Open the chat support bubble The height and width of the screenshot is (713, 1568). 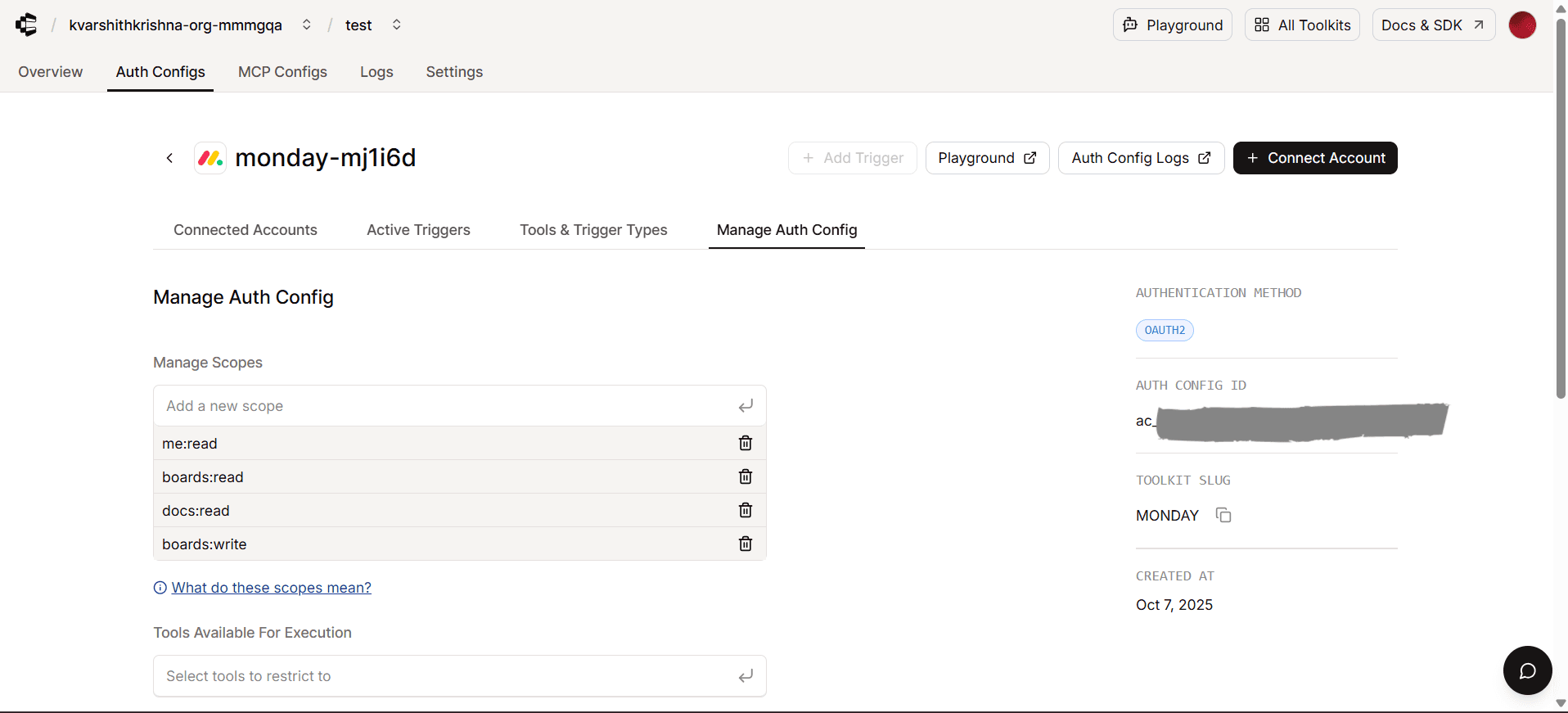[x=1527, y=670]
